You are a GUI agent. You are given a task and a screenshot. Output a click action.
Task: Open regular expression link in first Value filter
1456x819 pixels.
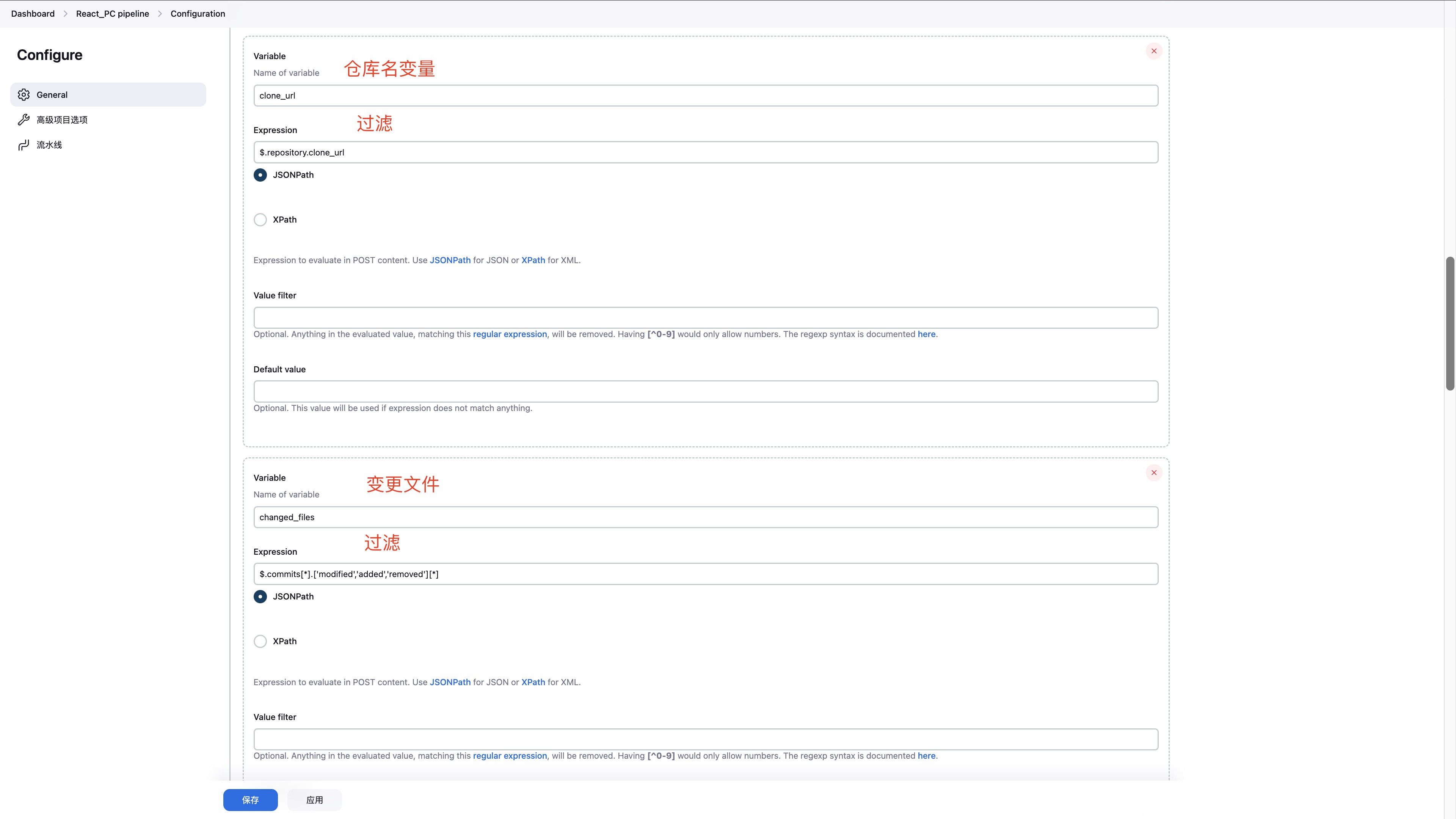510,334
